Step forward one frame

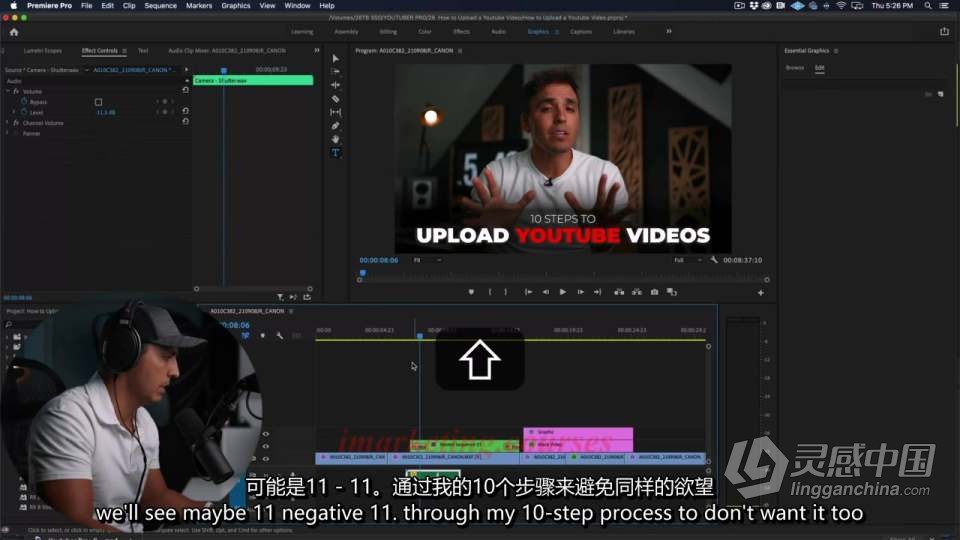pyautogui.click(x=580, y=292)
